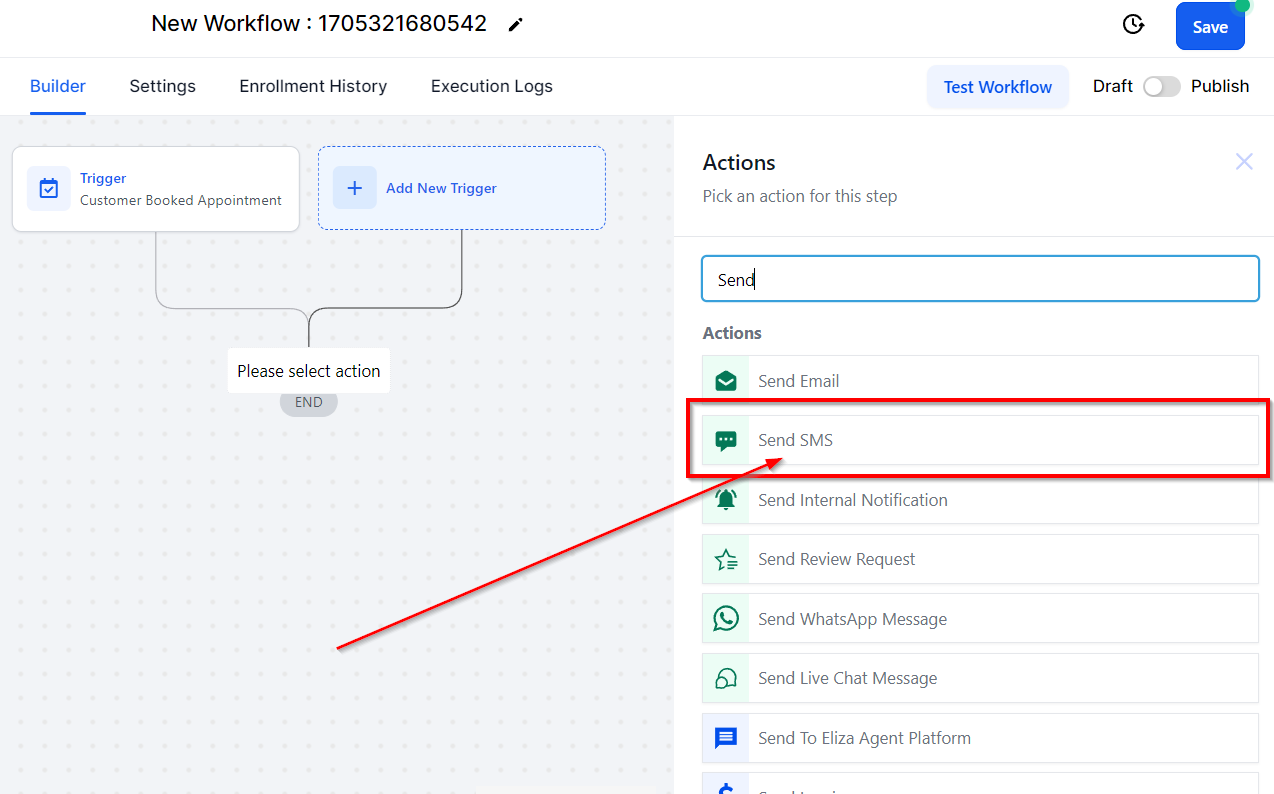Open Execution Logs tab
The image size is (1274, 794).
click(x=492, y=86)
